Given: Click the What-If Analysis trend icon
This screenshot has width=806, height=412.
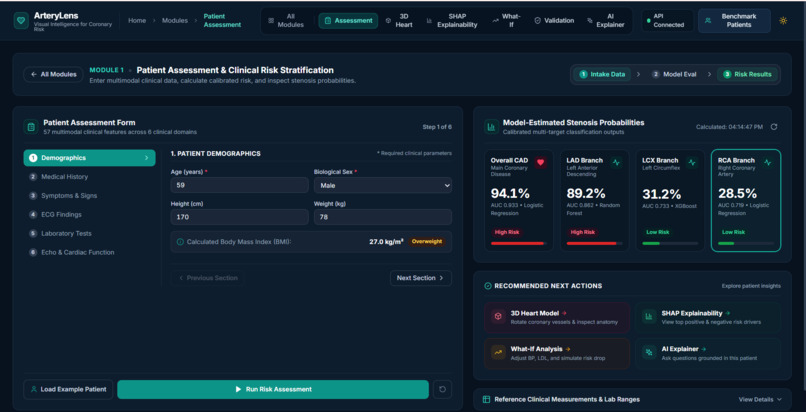Looking at the screenshot, I should pyautogui.click(x=498, y=352).
